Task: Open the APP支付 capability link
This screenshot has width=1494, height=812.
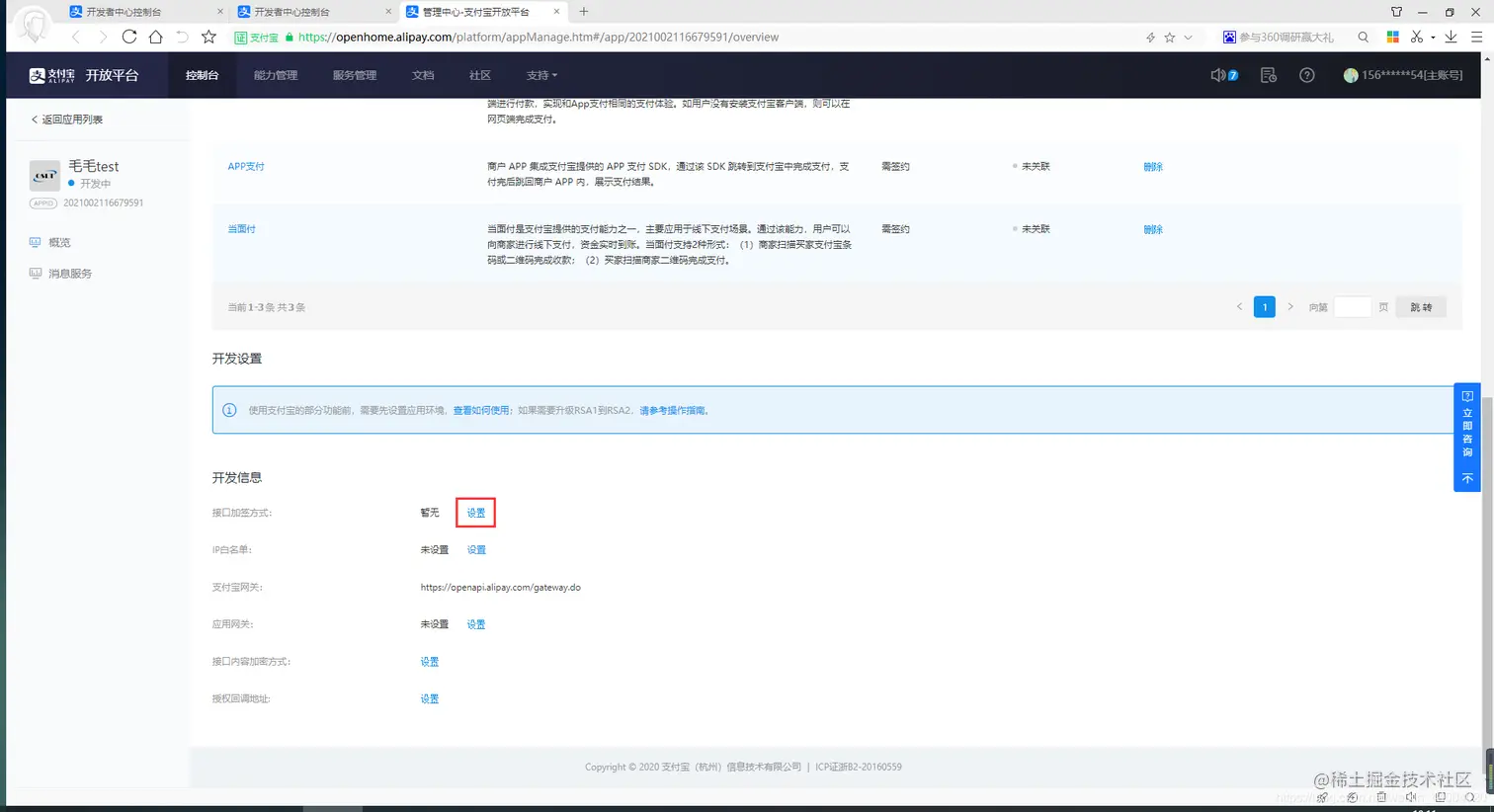Action: click(246, 166)
